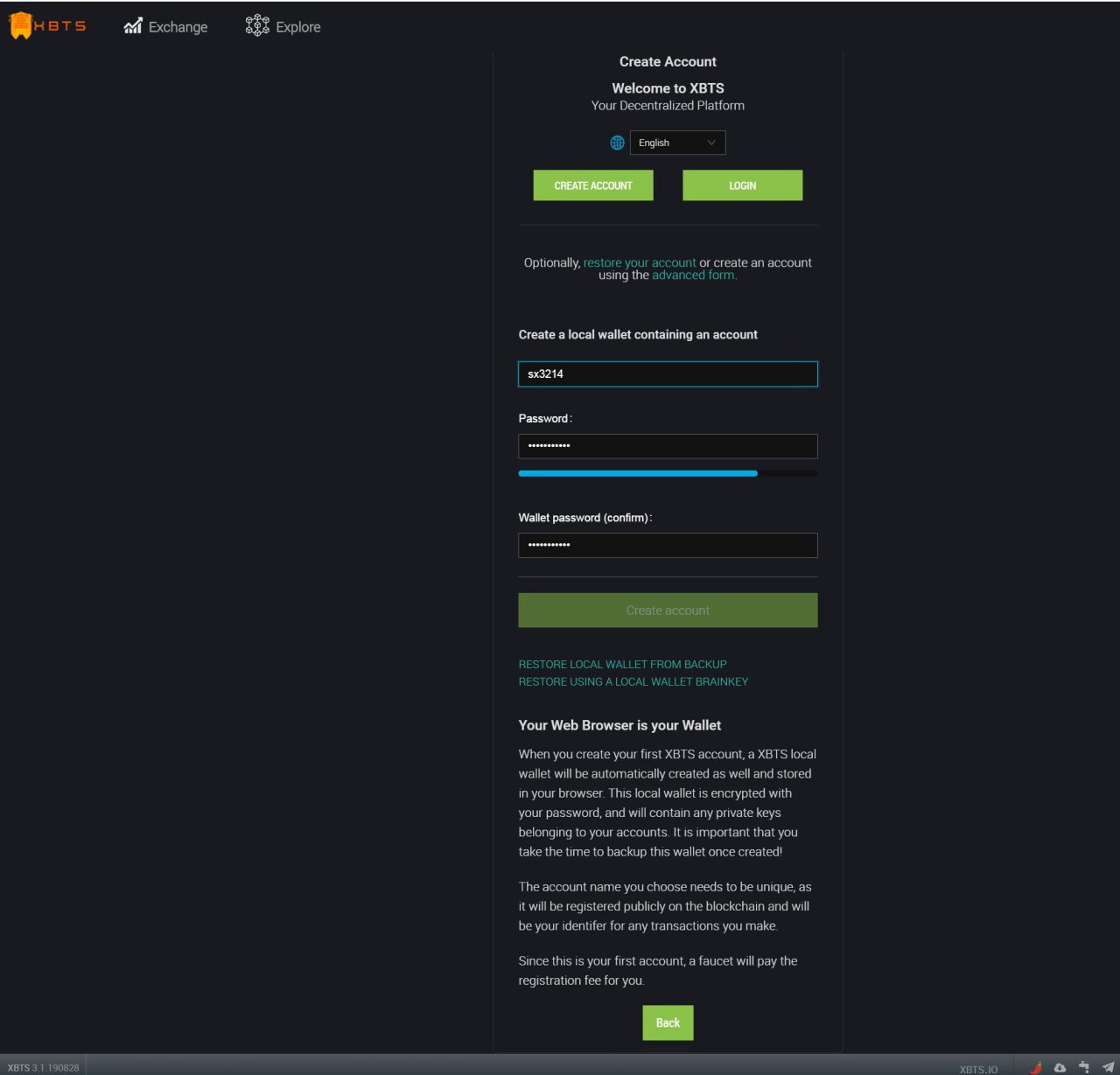Open the English language dropdown
Viewport: 1120px width, 1075px height.
click(677, 143)
